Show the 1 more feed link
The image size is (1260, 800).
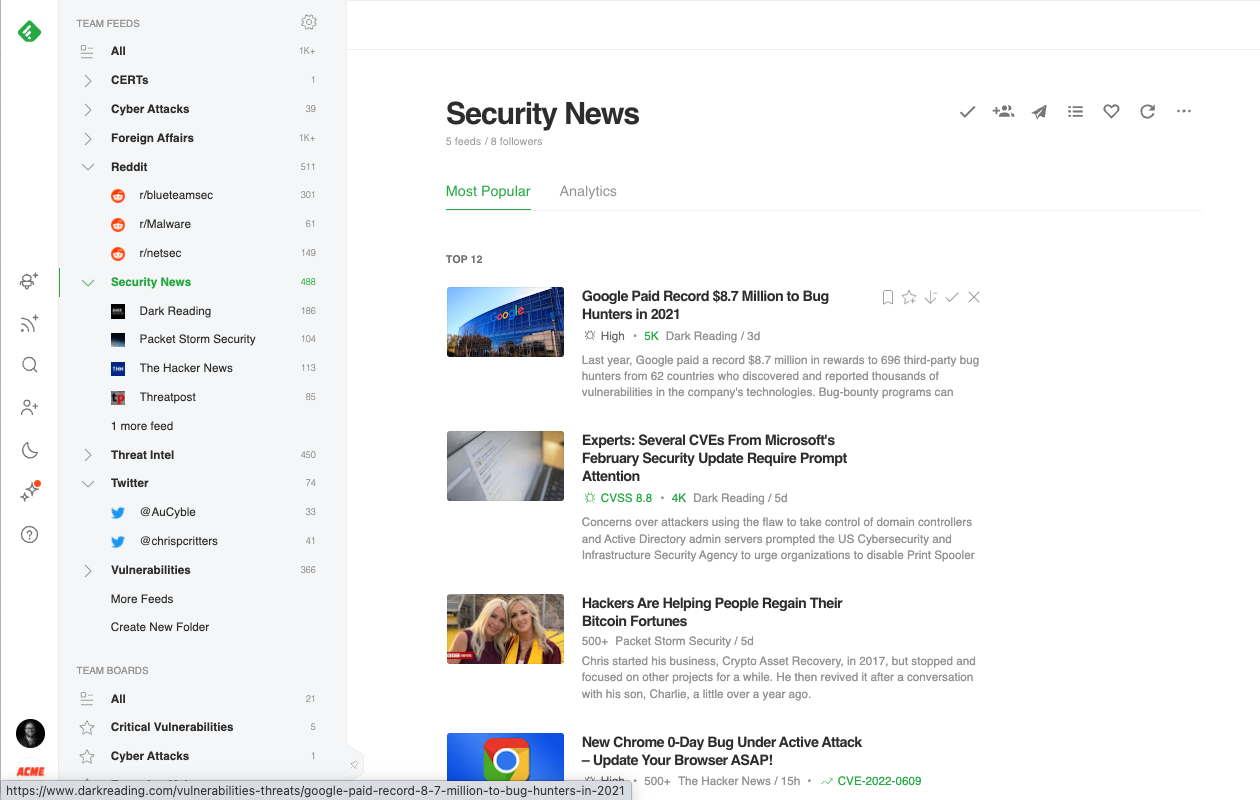pyautogui.click(x=142, y=426)
